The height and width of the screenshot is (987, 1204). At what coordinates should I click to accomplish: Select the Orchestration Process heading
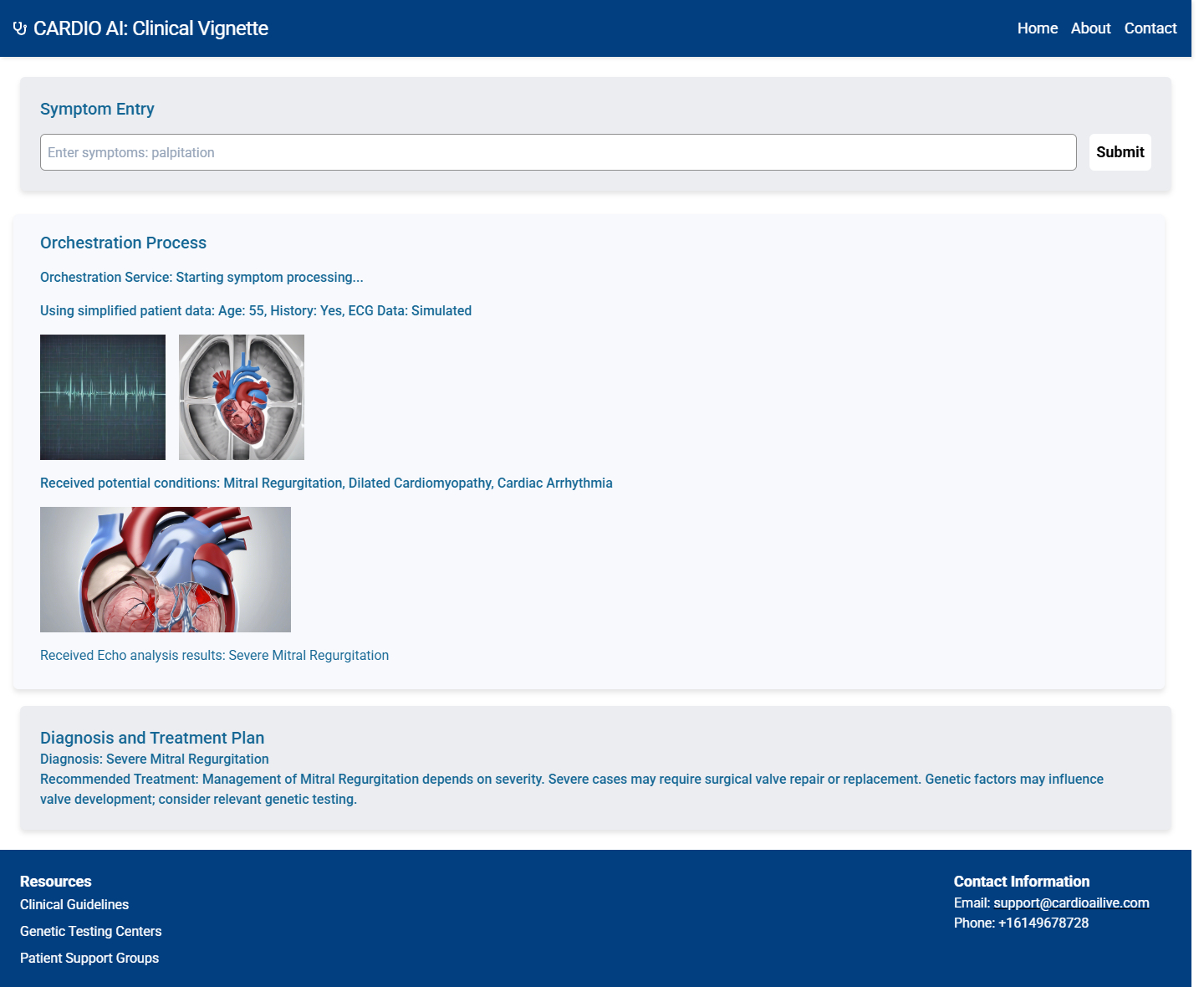123,243
